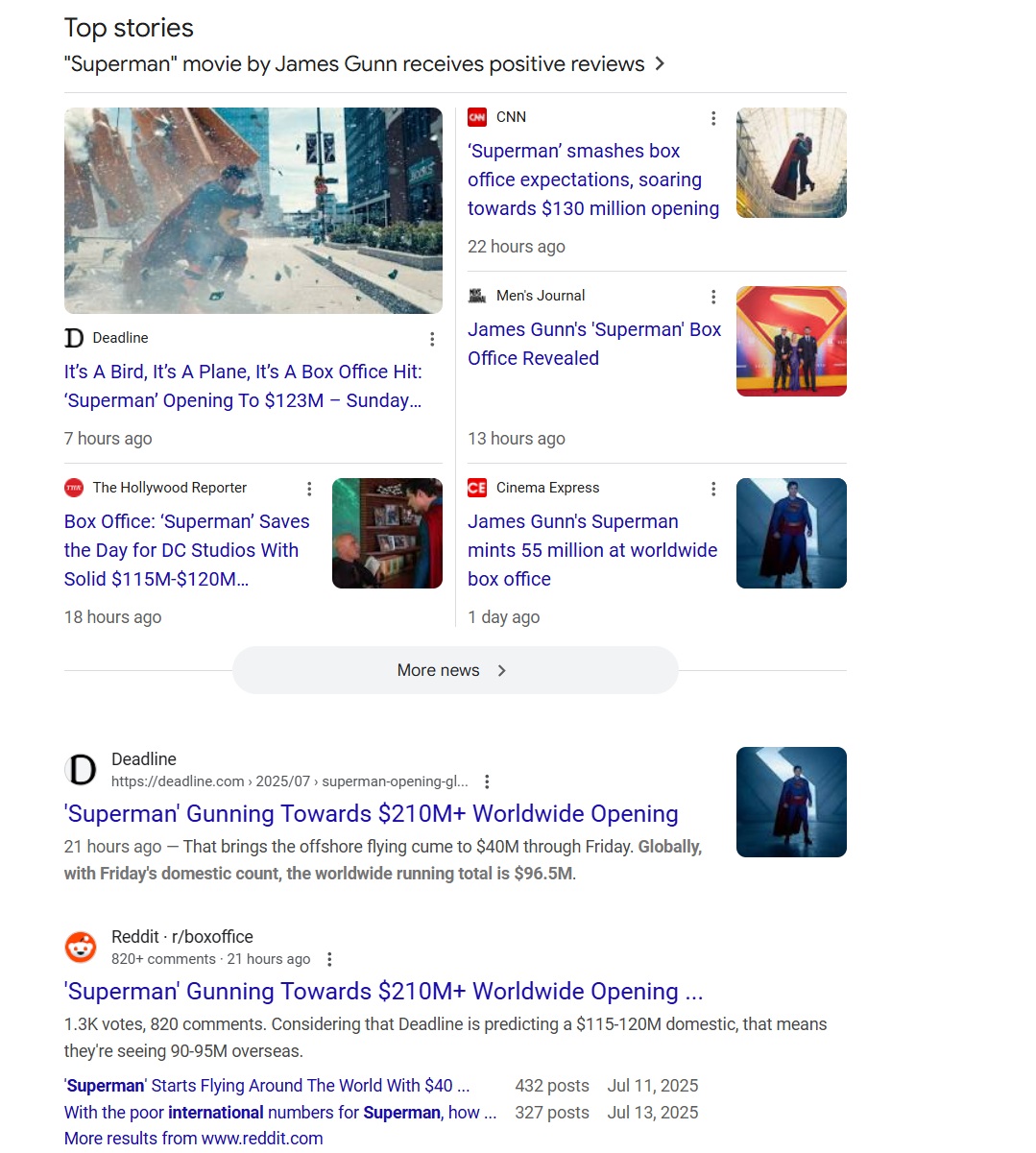Open the Reddit 'Gunning Towards $210M+' thread
This screenshot has height=1153, width=1036.
[x=383, y=992]
